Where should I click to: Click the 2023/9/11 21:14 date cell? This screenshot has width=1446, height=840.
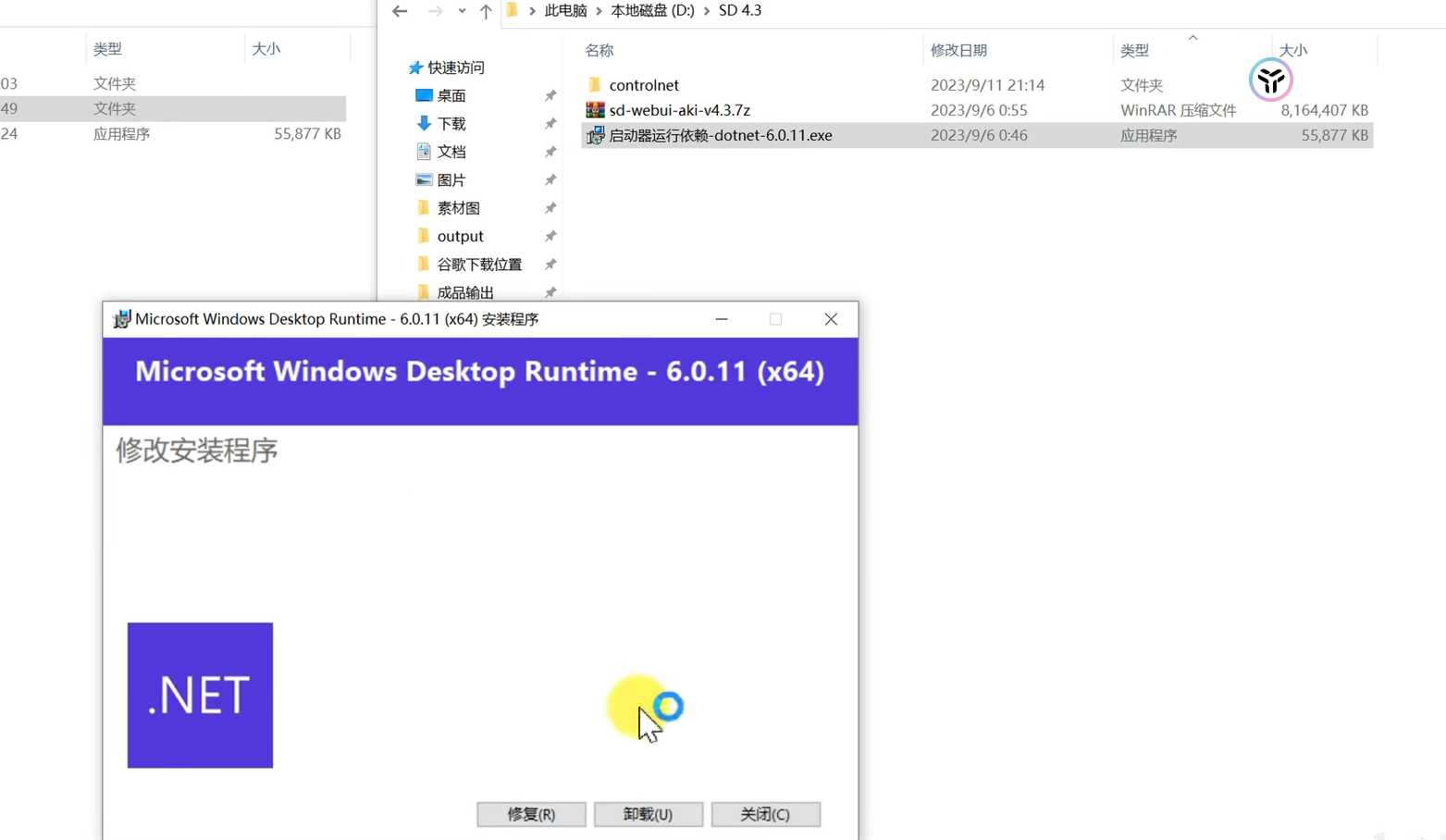click(987, 85)
